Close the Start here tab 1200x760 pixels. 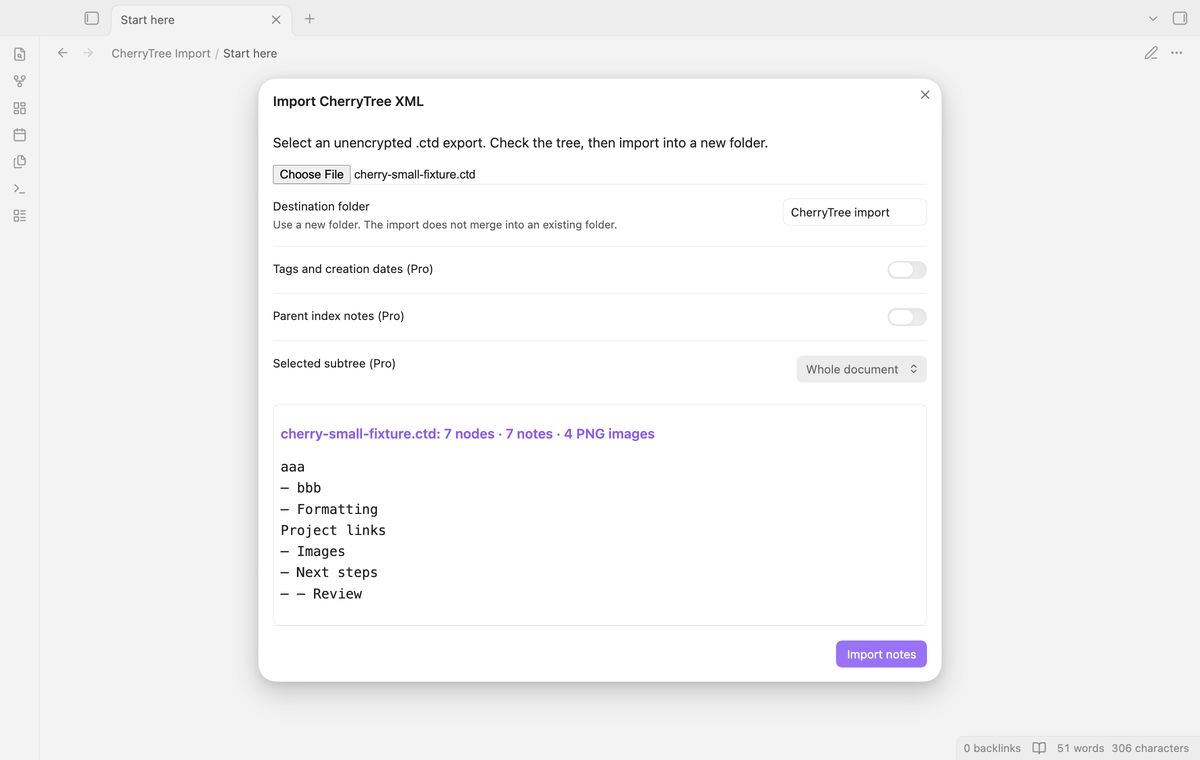point(276,20)
